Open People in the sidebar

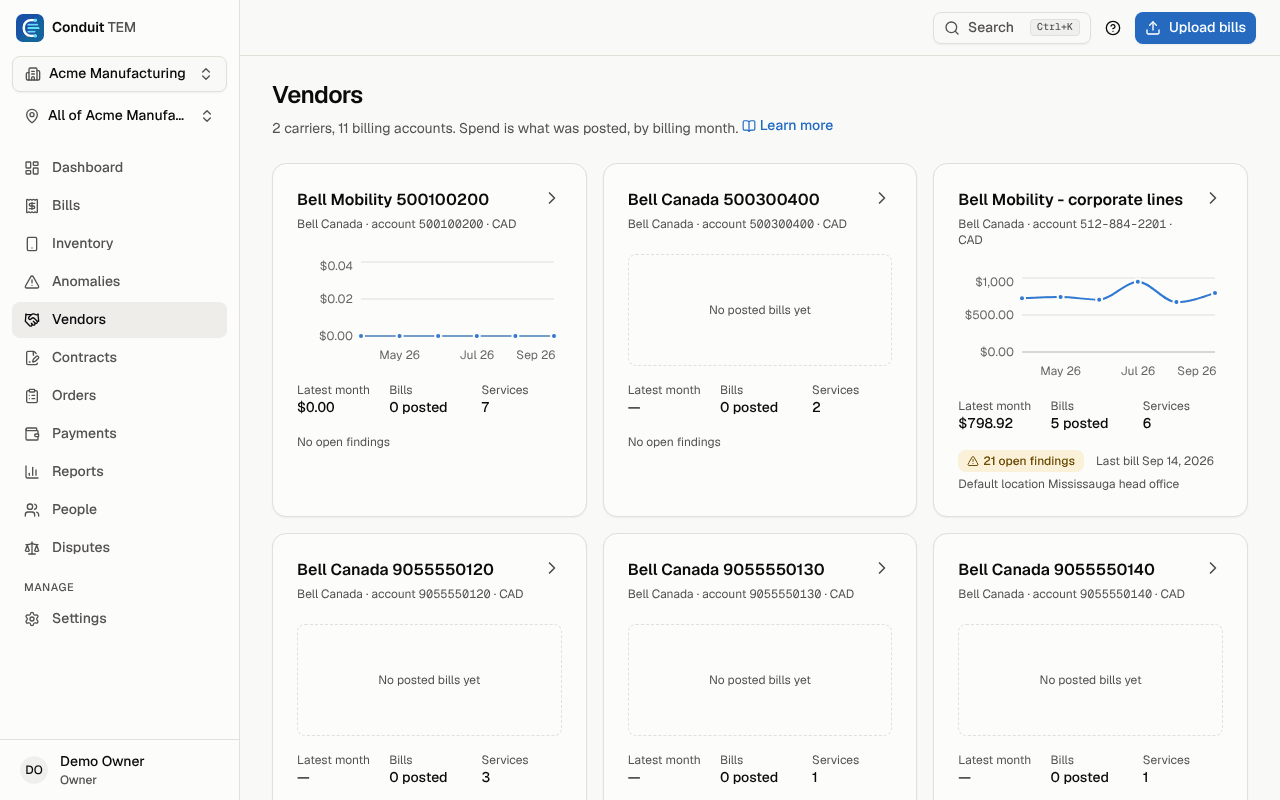coord(119,510)
